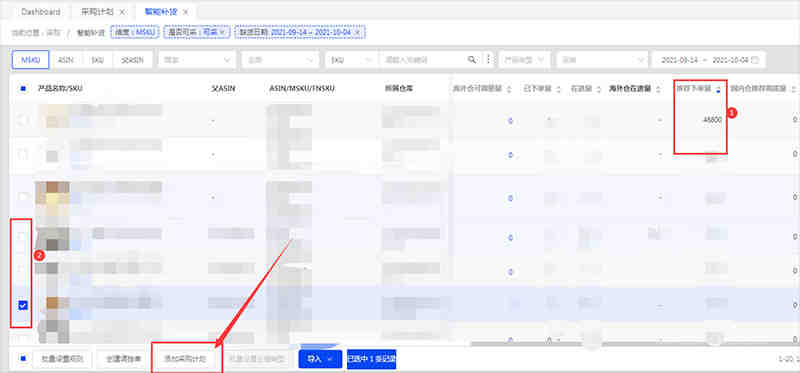The height and width of the screenshot is (373, 800).
Task: Tick the first row's checkbox
Action: [x=23, y=120]
